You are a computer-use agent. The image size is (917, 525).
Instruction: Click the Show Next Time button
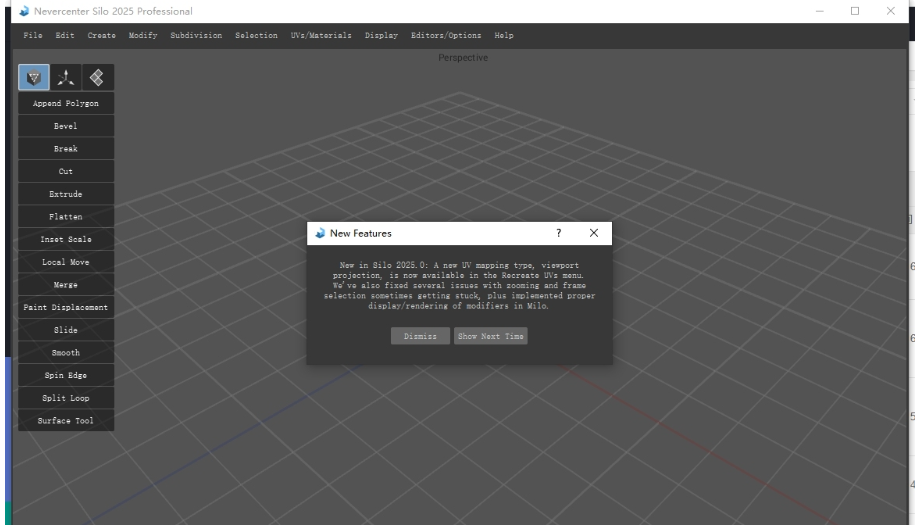pyautogui.click(x=490, y=336)
